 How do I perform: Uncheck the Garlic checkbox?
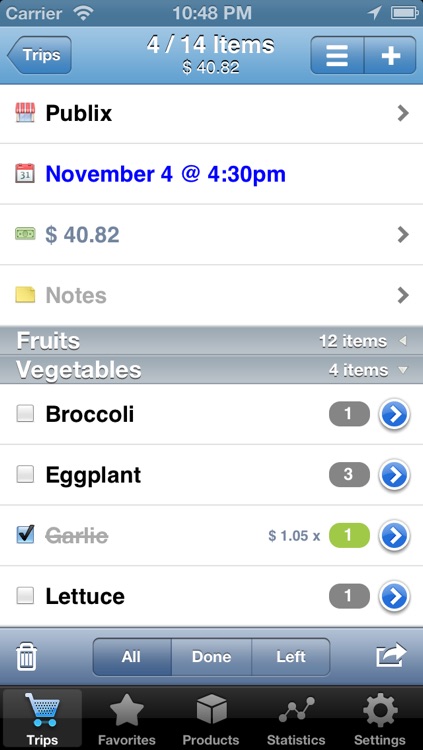25,535
